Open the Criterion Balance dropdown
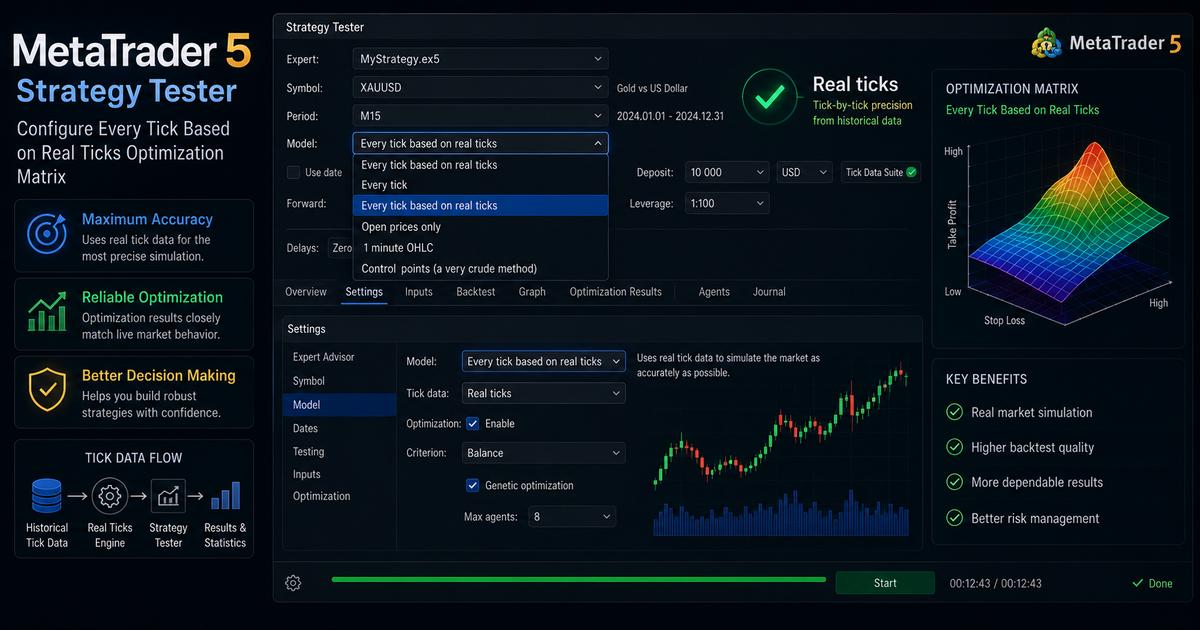 pyautogui.click(x=544, y=453)
